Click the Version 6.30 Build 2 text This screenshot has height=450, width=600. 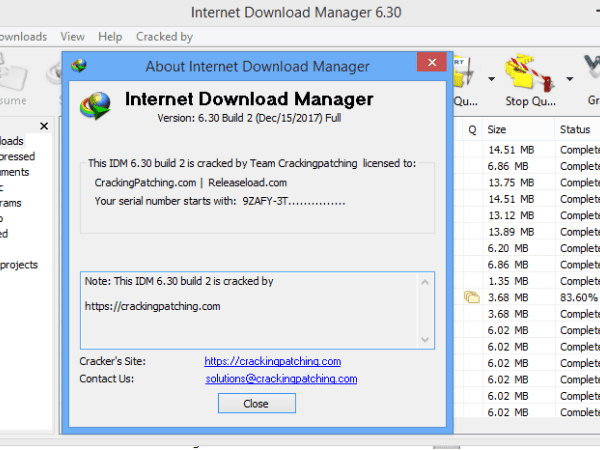tap(249, 118)
